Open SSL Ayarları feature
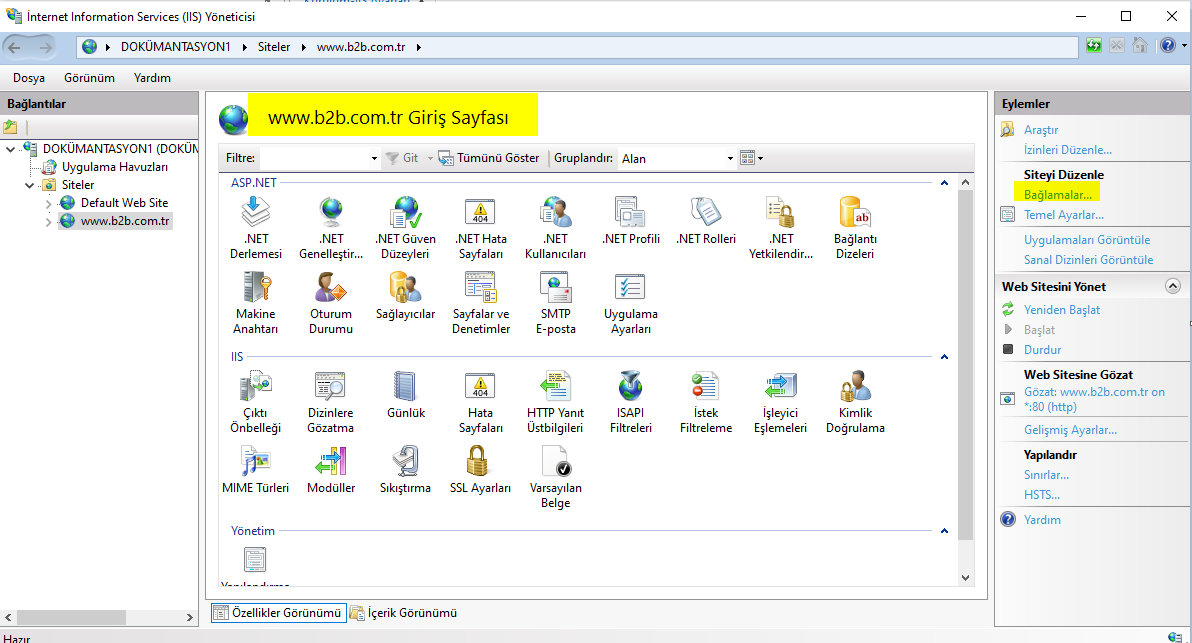 pos(480,470)
